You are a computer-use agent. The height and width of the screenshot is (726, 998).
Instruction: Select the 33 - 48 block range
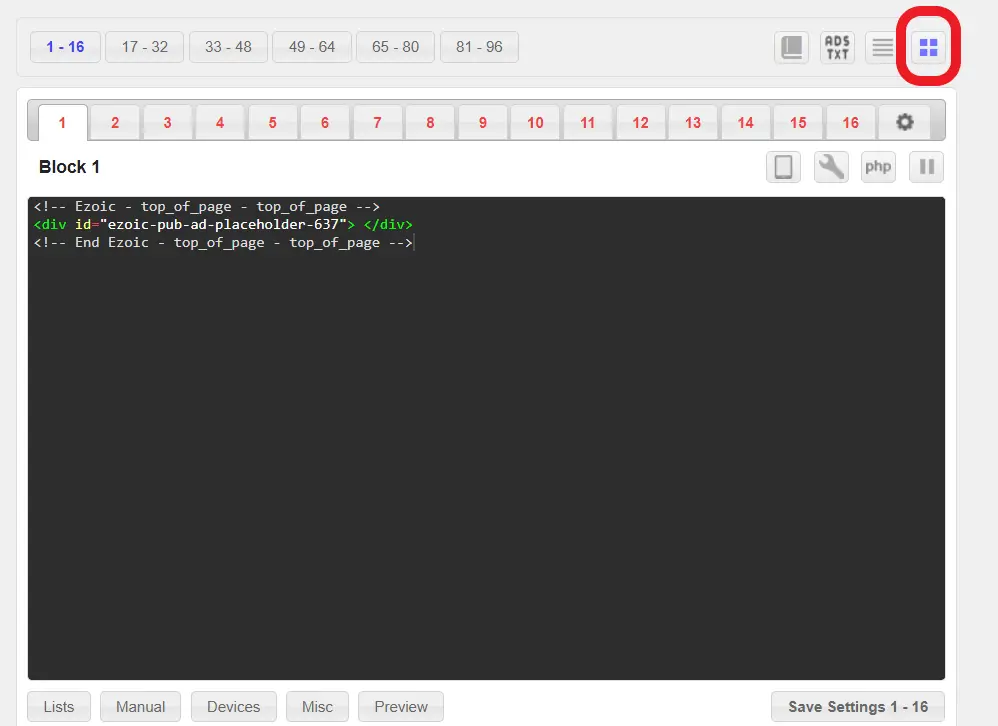tap(228, 47)
